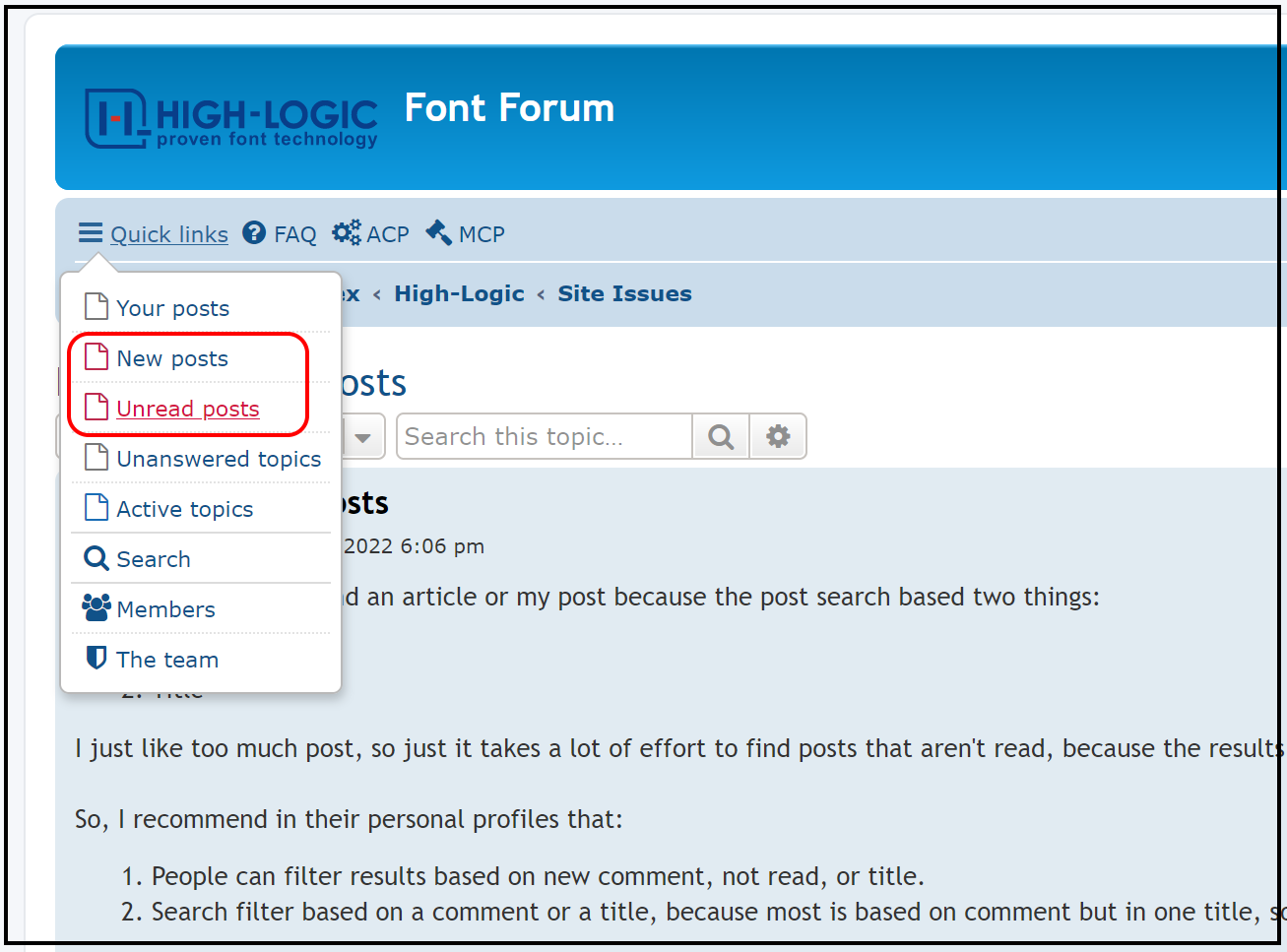Choose Unread posts in the dropdown
Image resolution: width=1287 pixels, height=952 pixels.
point(188,409)
